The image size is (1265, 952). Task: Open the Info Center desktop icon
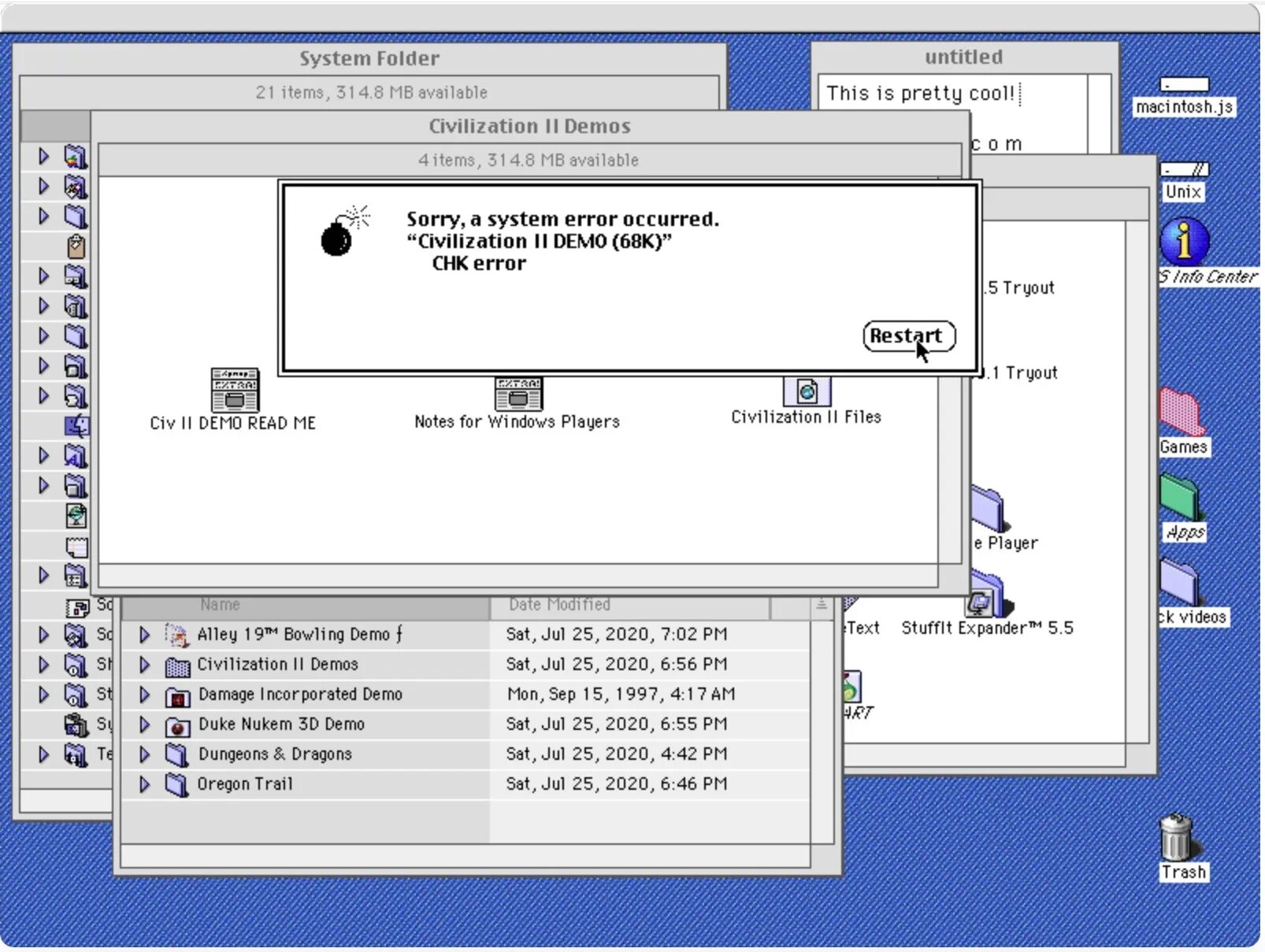[1184, 241]
